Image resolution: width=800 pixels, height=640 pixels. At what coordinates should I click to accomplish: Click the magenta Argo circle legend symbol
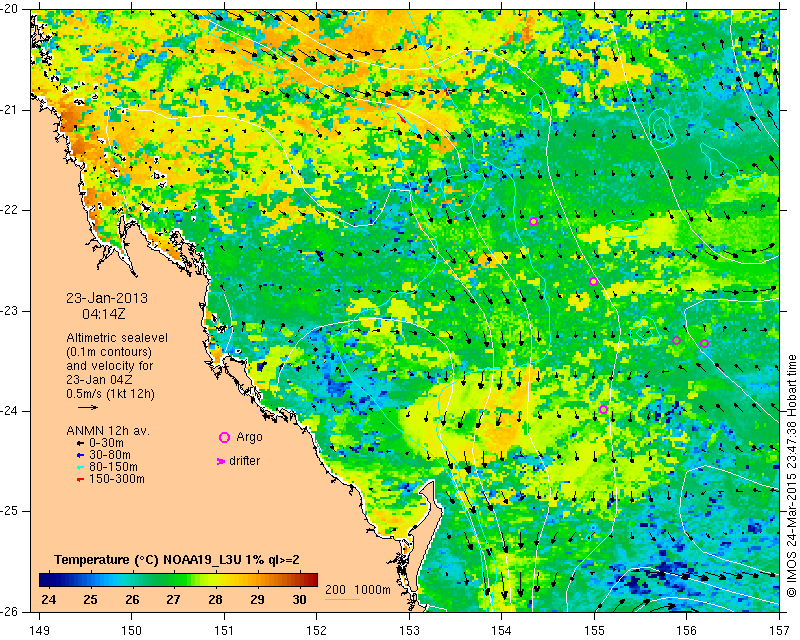tap(224, 437)
